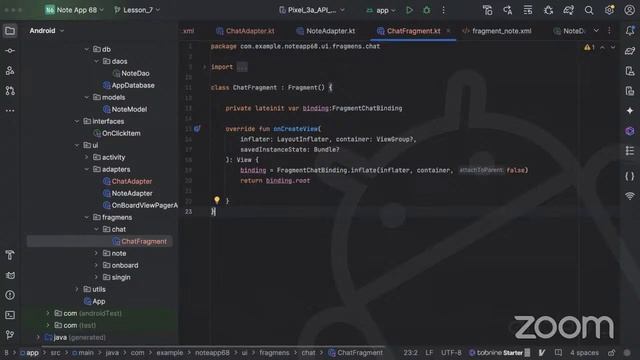Collapse the models folder
This screenshot has height=360, width=640.
(87, 98)
